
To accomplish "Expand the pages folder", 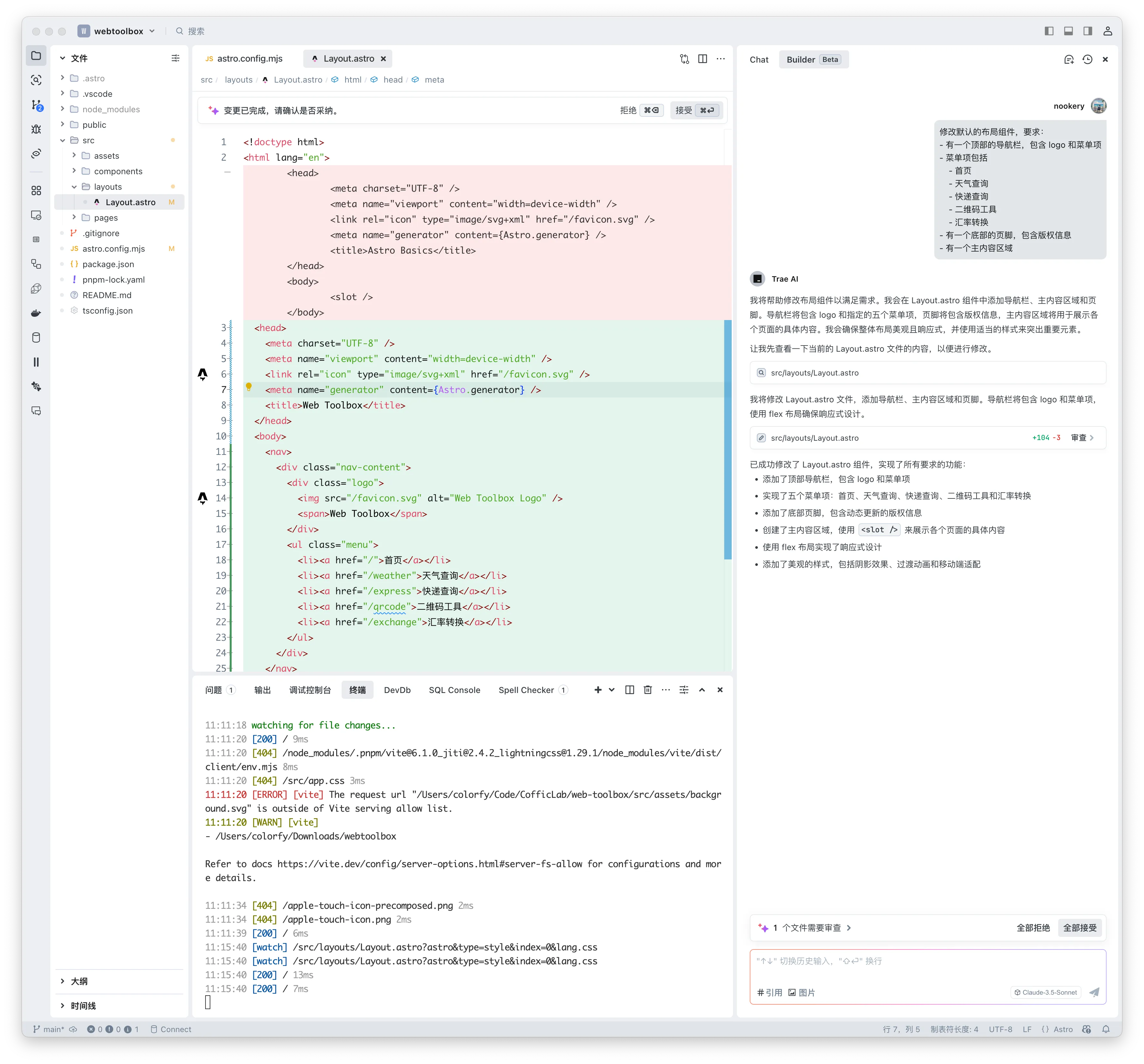I will [105, 217].
